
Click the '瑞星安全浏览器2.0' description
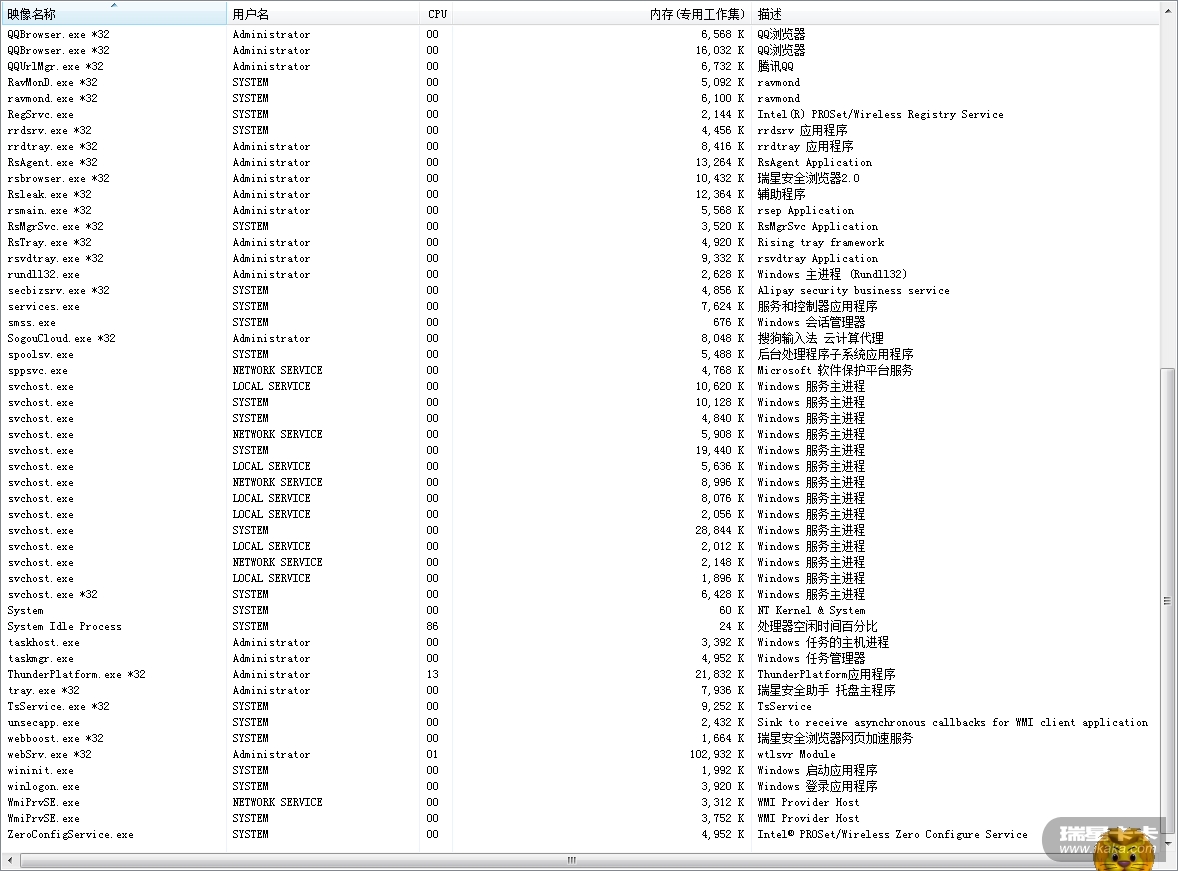click(808, 179)
